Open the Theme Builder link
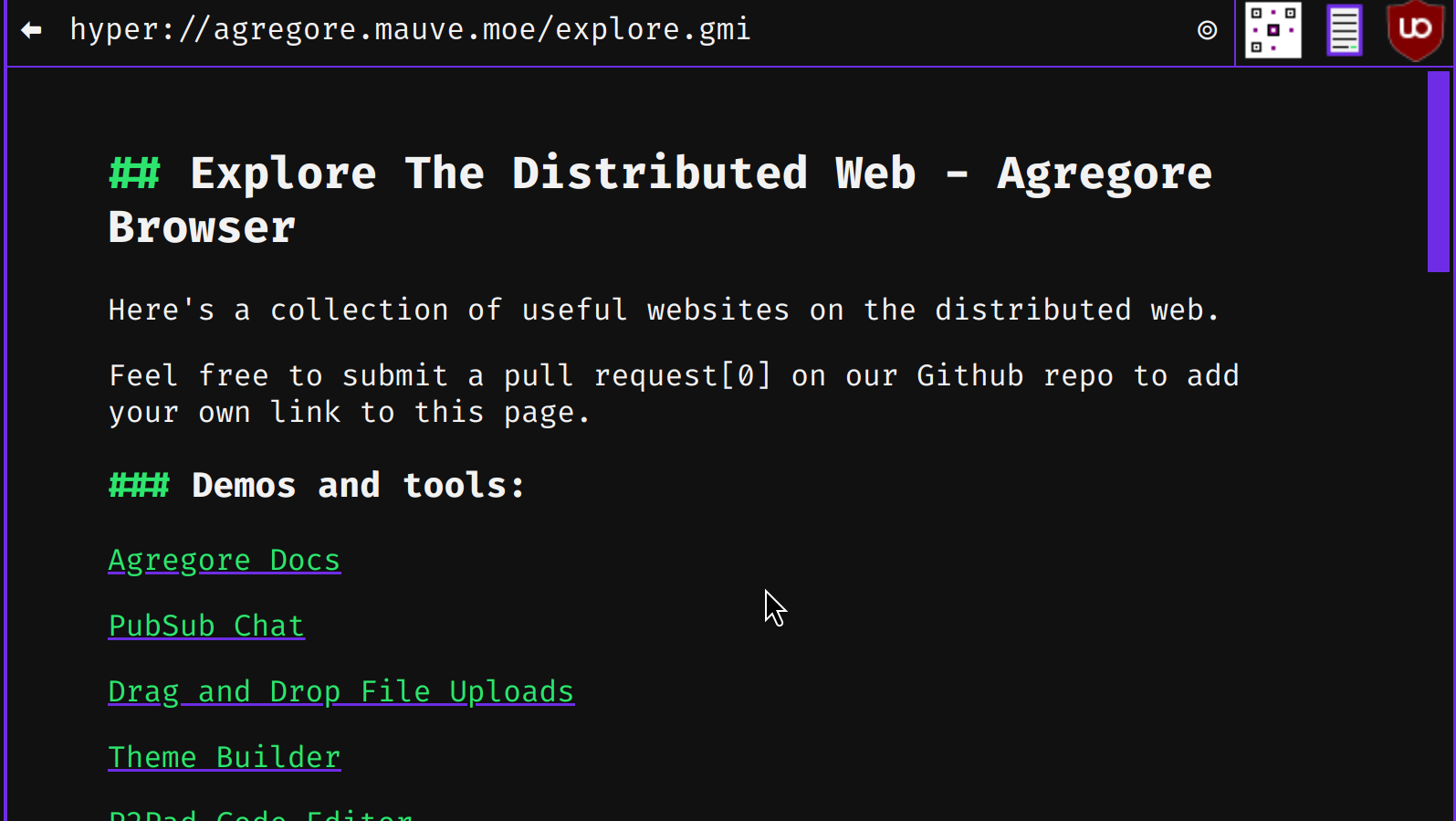The height and width of the screenshot is (821, 1456). 225,757
